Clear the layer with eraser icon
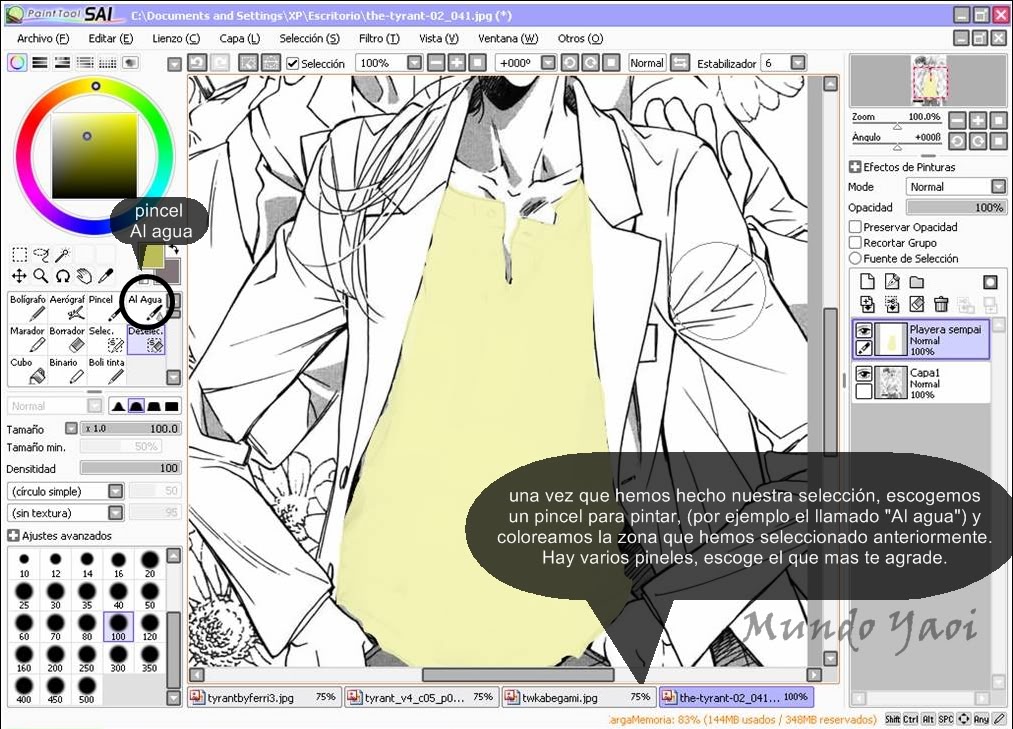 (917, 304)
